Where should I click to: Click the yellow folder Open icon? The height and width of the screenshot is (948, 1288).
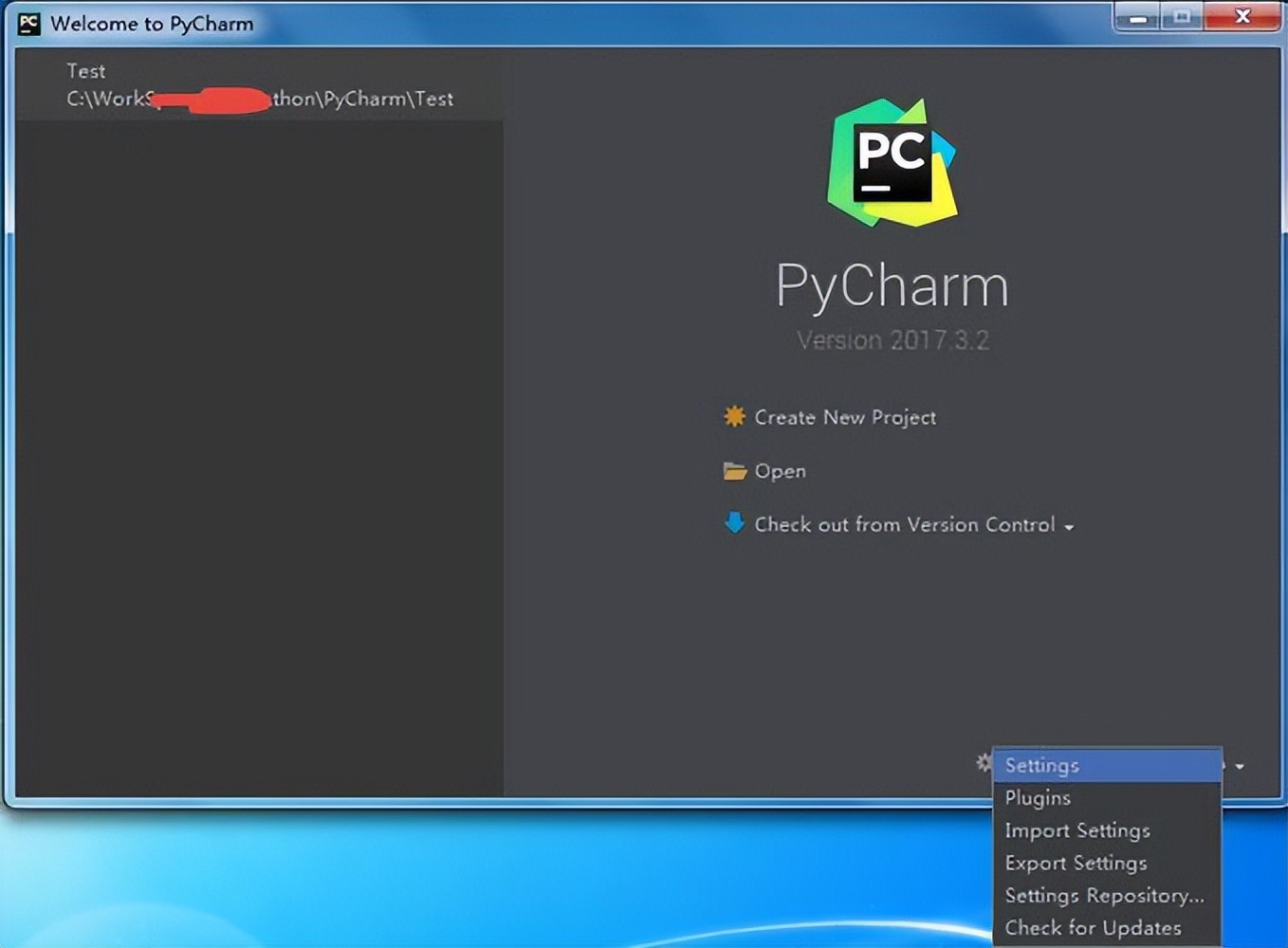click(734, 471)
